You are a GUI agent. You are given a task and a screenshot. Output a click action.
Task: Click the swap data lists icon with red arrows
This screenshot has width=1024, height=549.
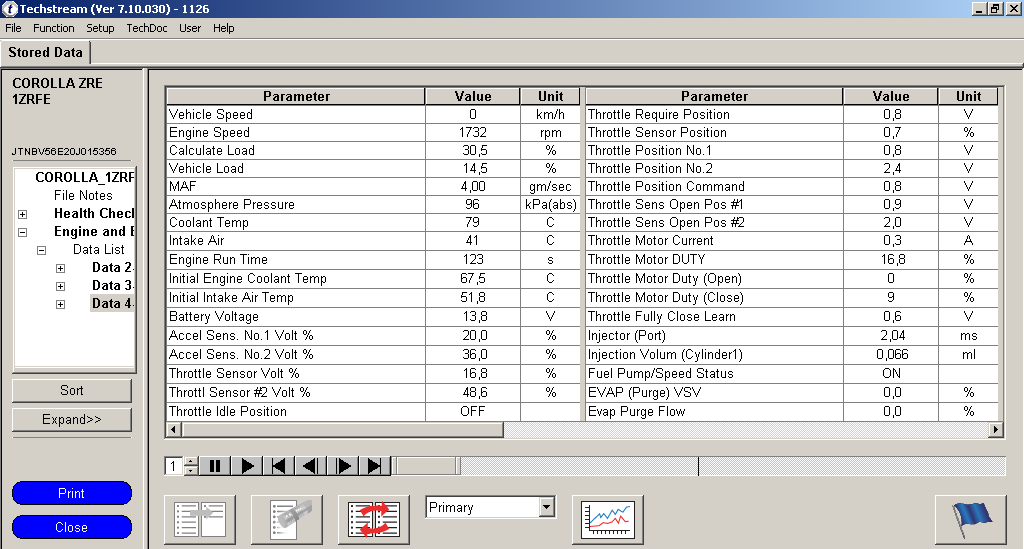tap(374, 520)
